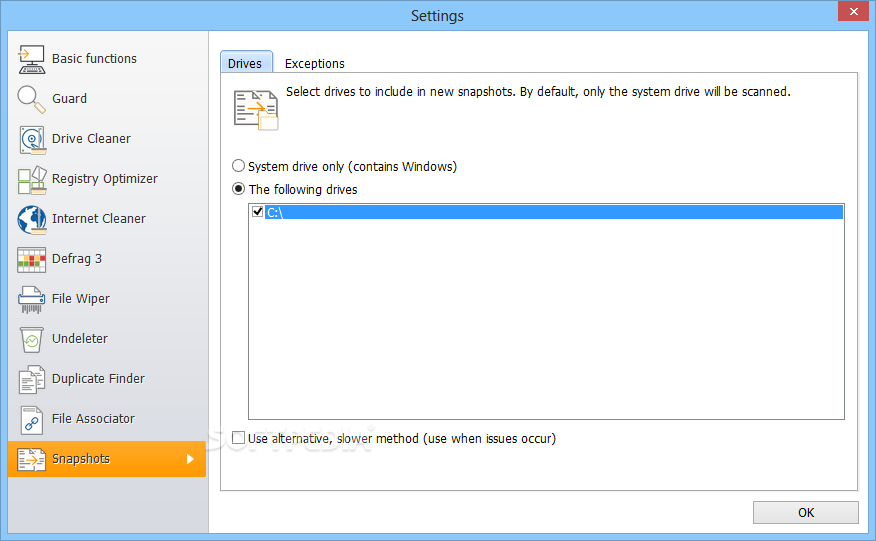Viewport: 876px width, 541px height.
Task: Select the Snapshots label in the sidebar
Action: pyautogui.click(x=81, y=459)
